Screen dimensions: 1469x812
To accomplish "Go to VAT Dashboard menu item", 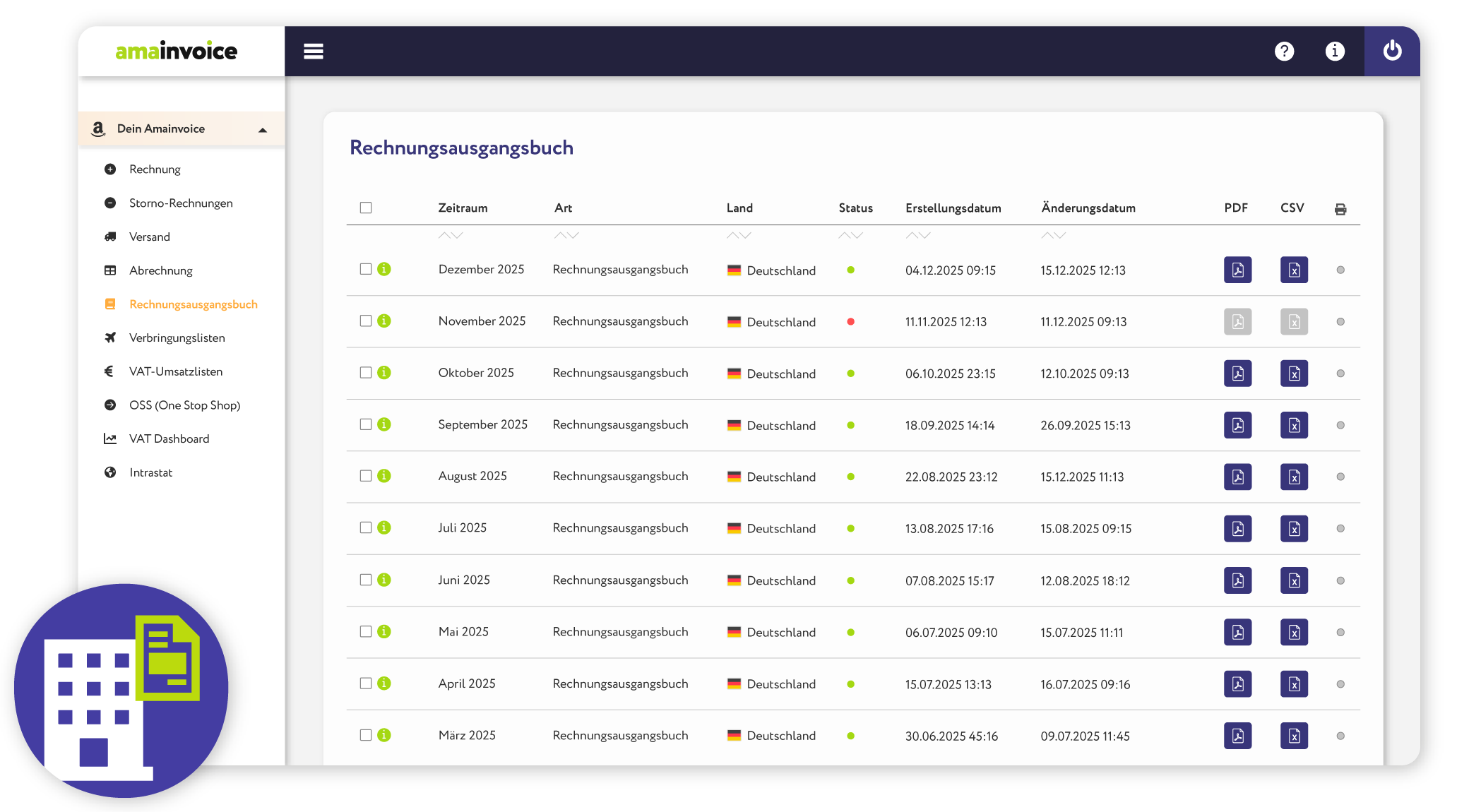I will point(169,438).
